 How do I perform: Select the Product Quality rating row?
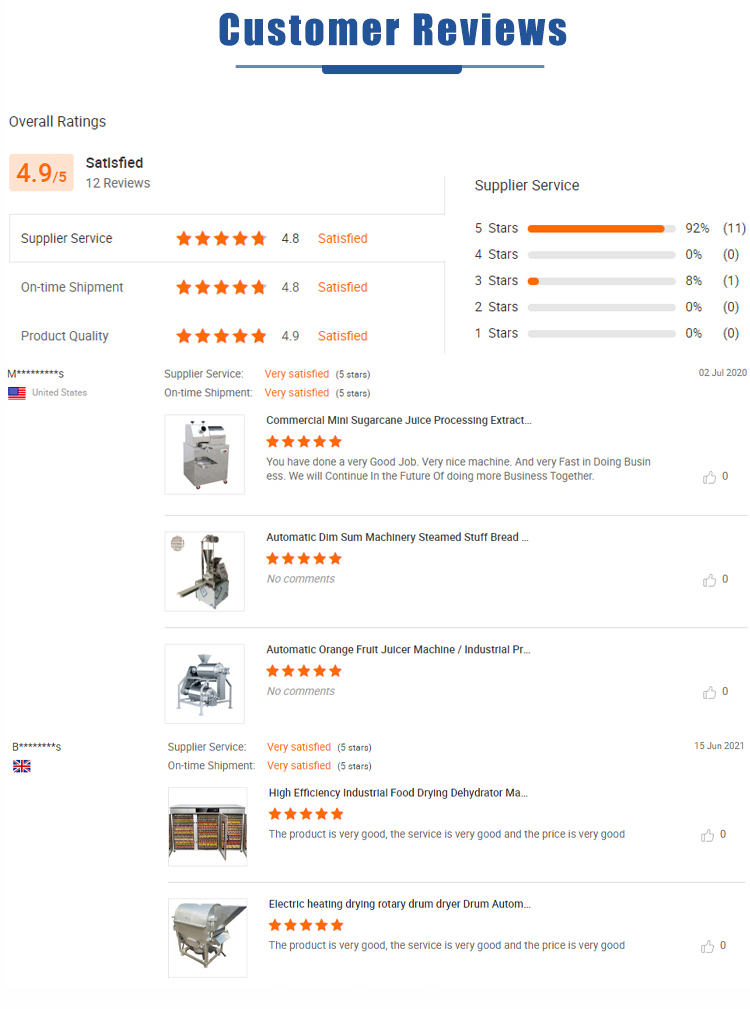coord(226,336)
